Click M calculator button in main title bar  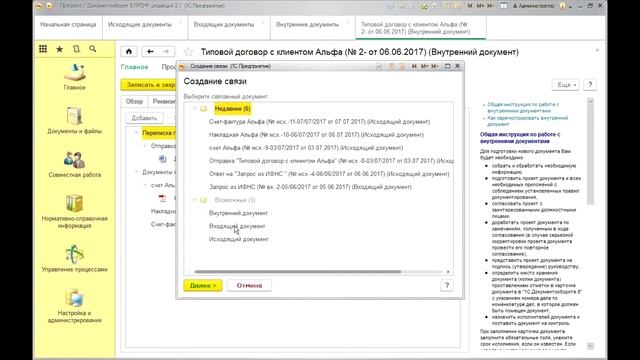click(x=470, y=6)
